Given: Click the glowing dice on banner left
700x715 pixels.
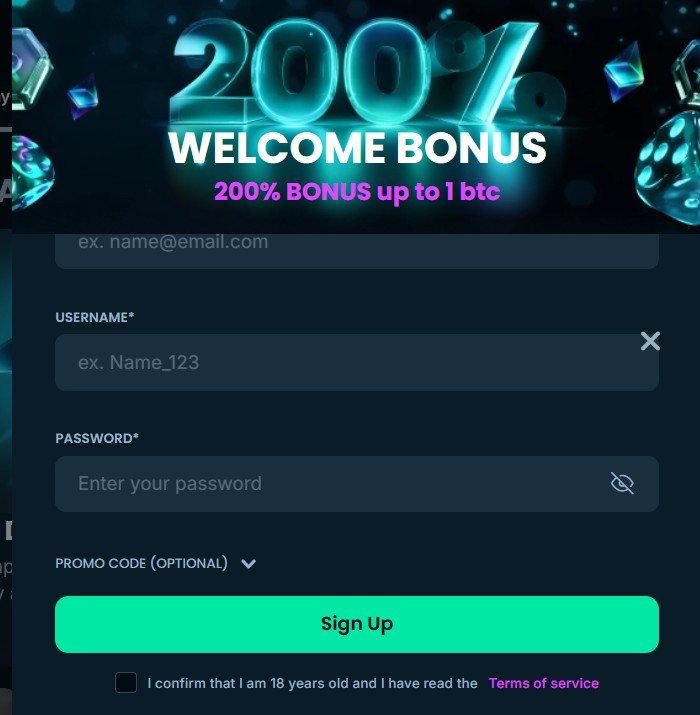Looking at the screenshot, I should (32, 173).
